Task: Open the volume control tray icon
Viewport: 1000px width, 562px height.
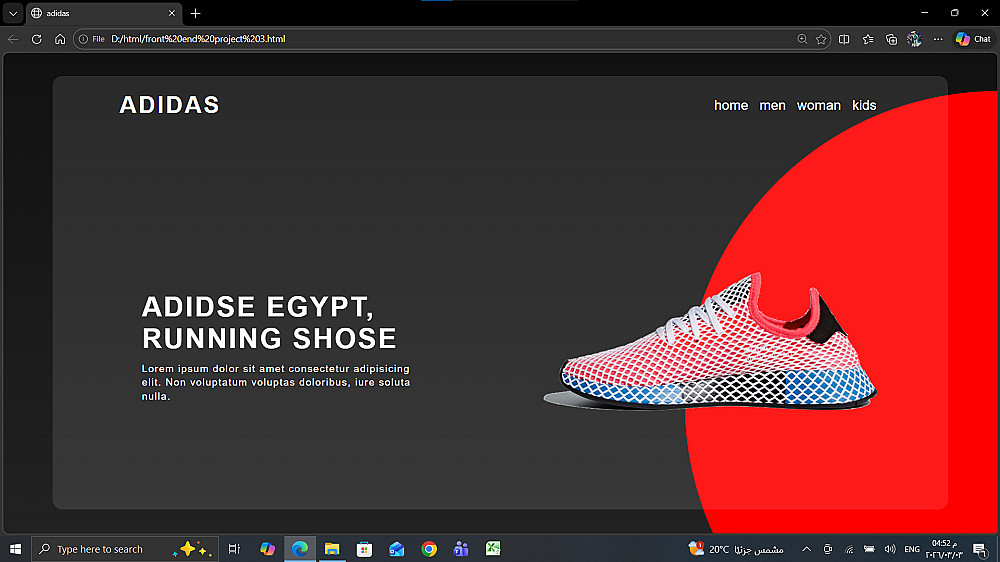Action: click(x=890, y=549)
